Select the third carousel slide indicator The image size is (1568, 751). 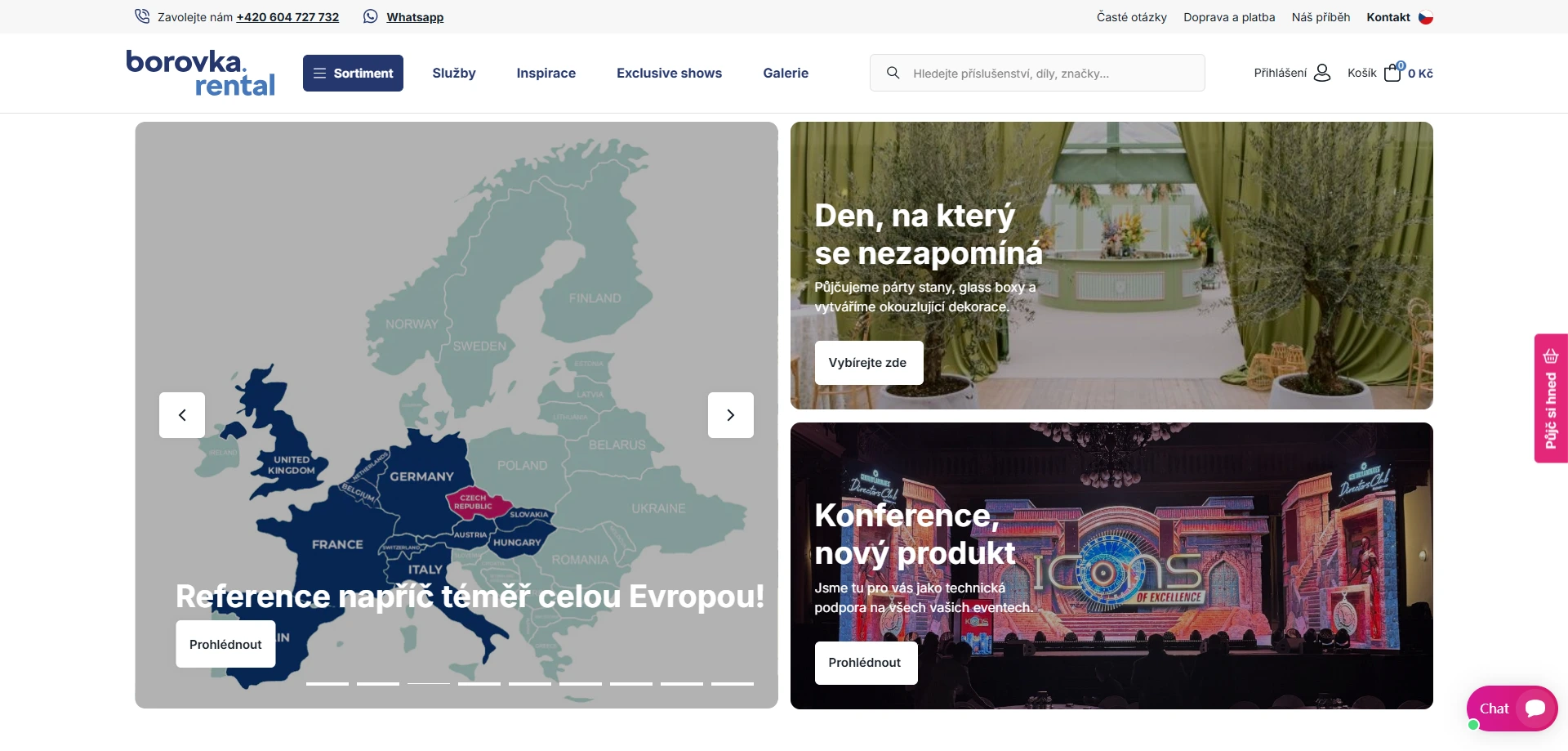coord(429,683)
